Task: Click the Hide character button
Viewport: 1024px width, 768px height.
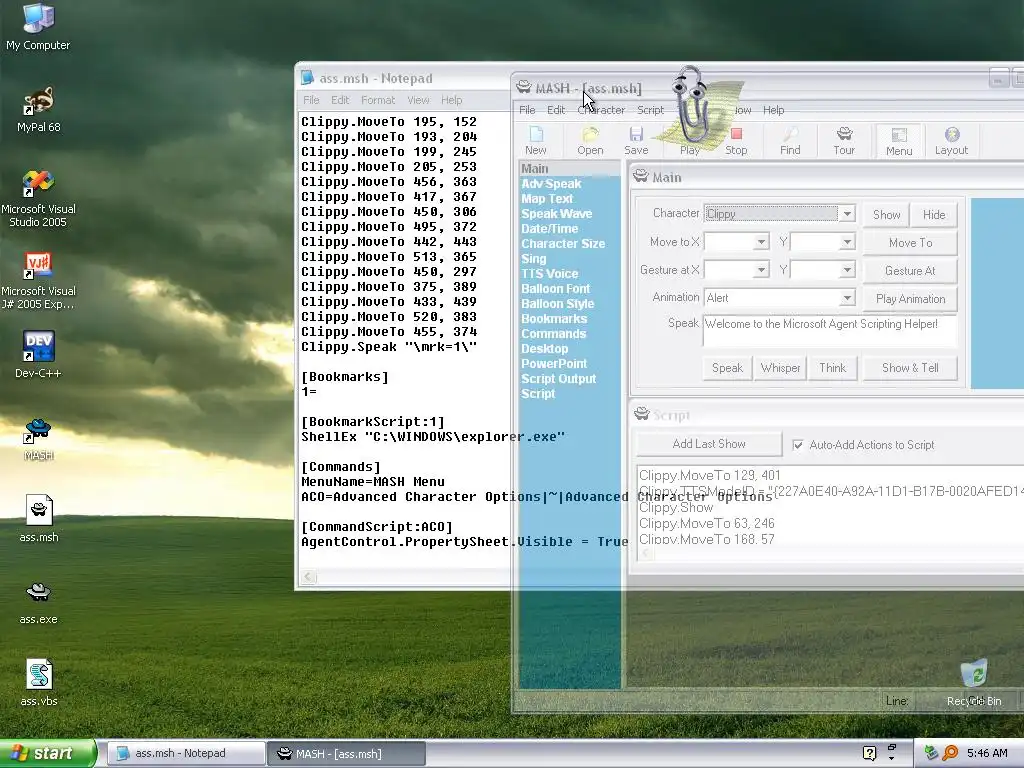Action: click(x=934, y=215)
